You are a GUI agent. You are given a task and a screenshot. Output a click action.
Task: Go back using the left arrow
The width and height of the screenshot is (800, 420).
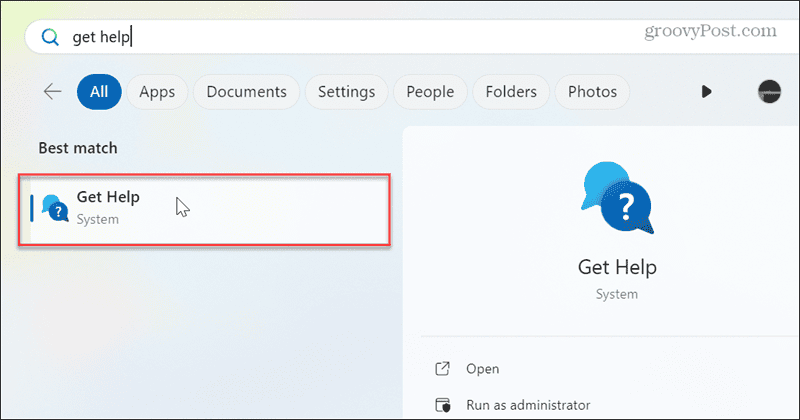(x=53, y=92)
